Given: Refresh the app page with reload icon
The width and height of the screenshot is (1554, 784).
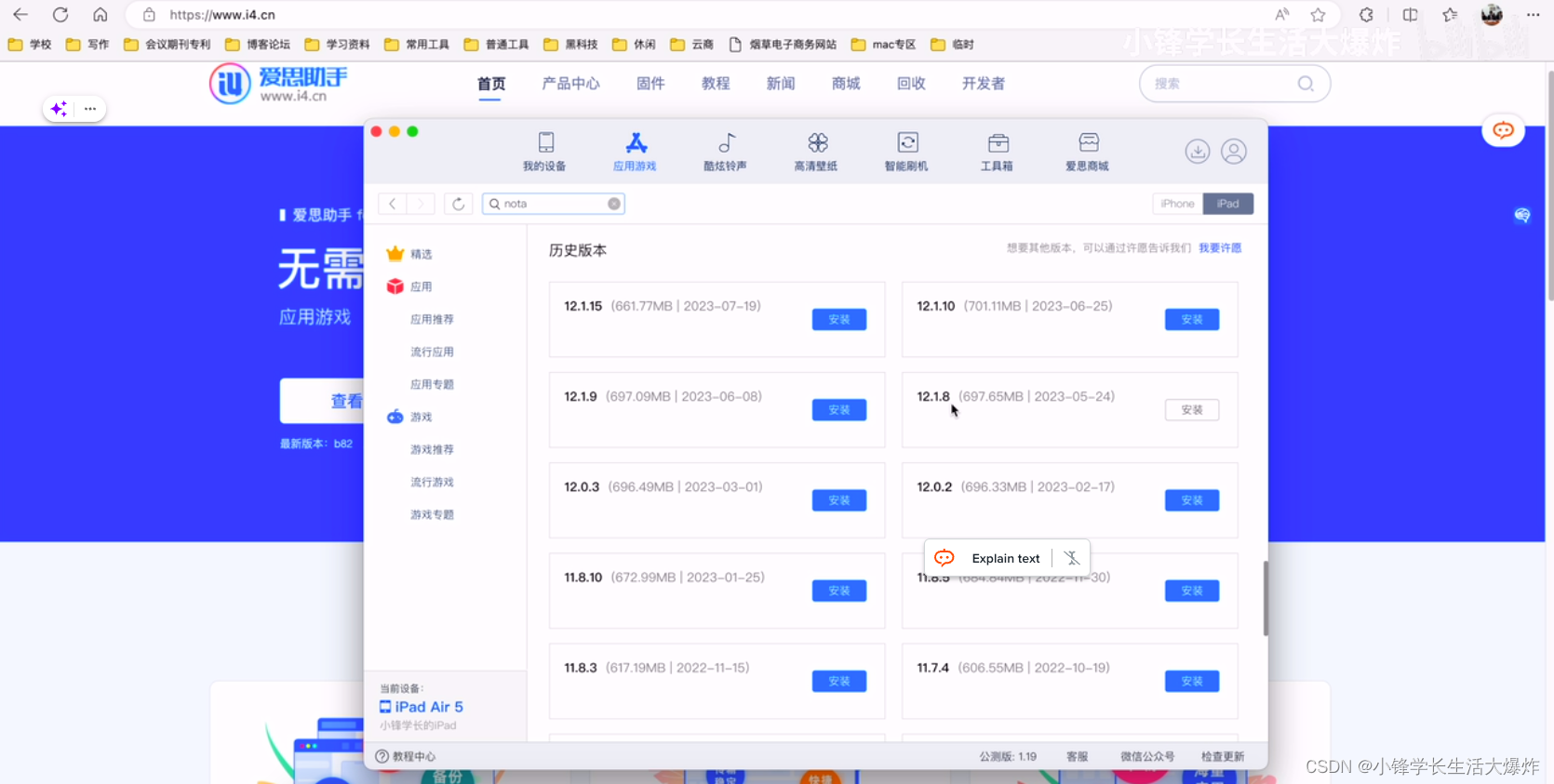Looking at the screenshot, I should 459,204.
